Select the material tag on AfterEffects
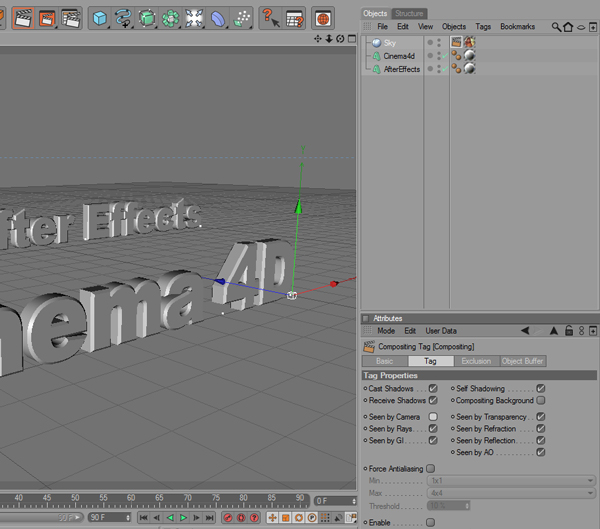 coord(470,69)
